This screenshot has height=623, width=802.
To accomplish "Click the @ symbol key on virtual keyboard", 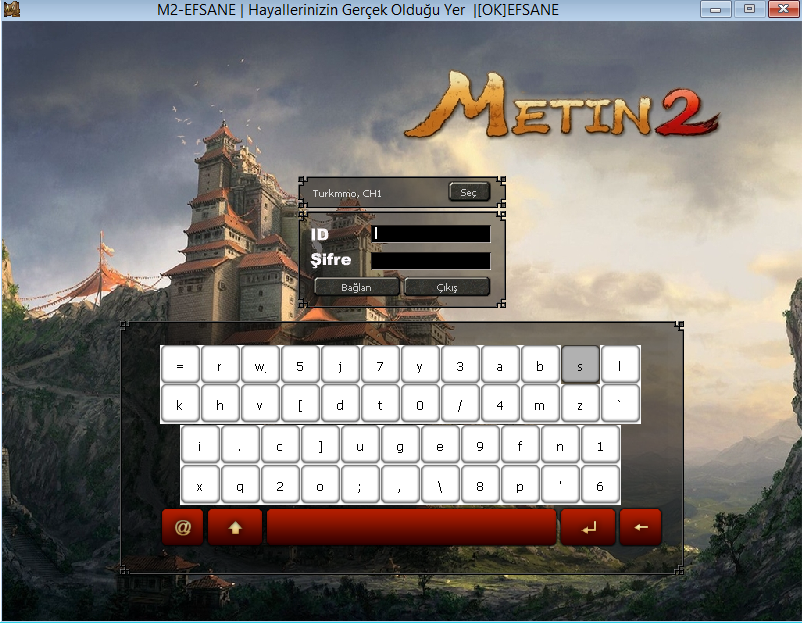I will [183, 527].
